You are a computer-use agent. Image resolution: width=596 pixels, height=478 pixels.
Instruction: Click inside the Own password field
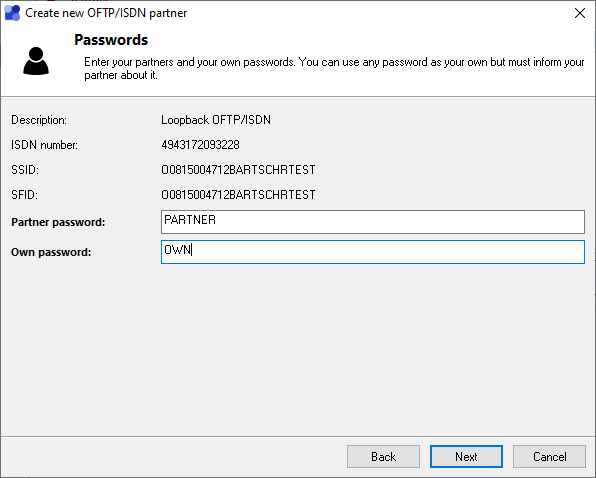tap(372, 252)
